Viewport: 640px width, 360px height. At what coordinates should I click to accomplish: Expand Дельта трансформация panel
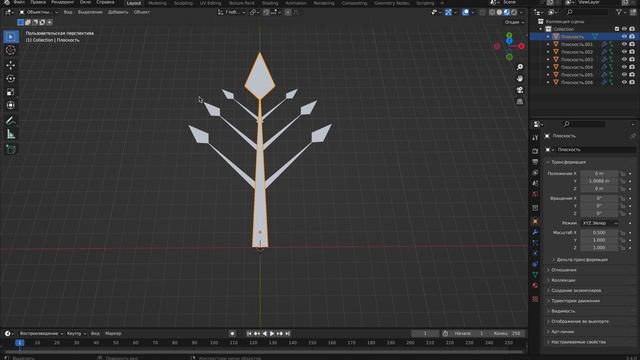(582, 260)
